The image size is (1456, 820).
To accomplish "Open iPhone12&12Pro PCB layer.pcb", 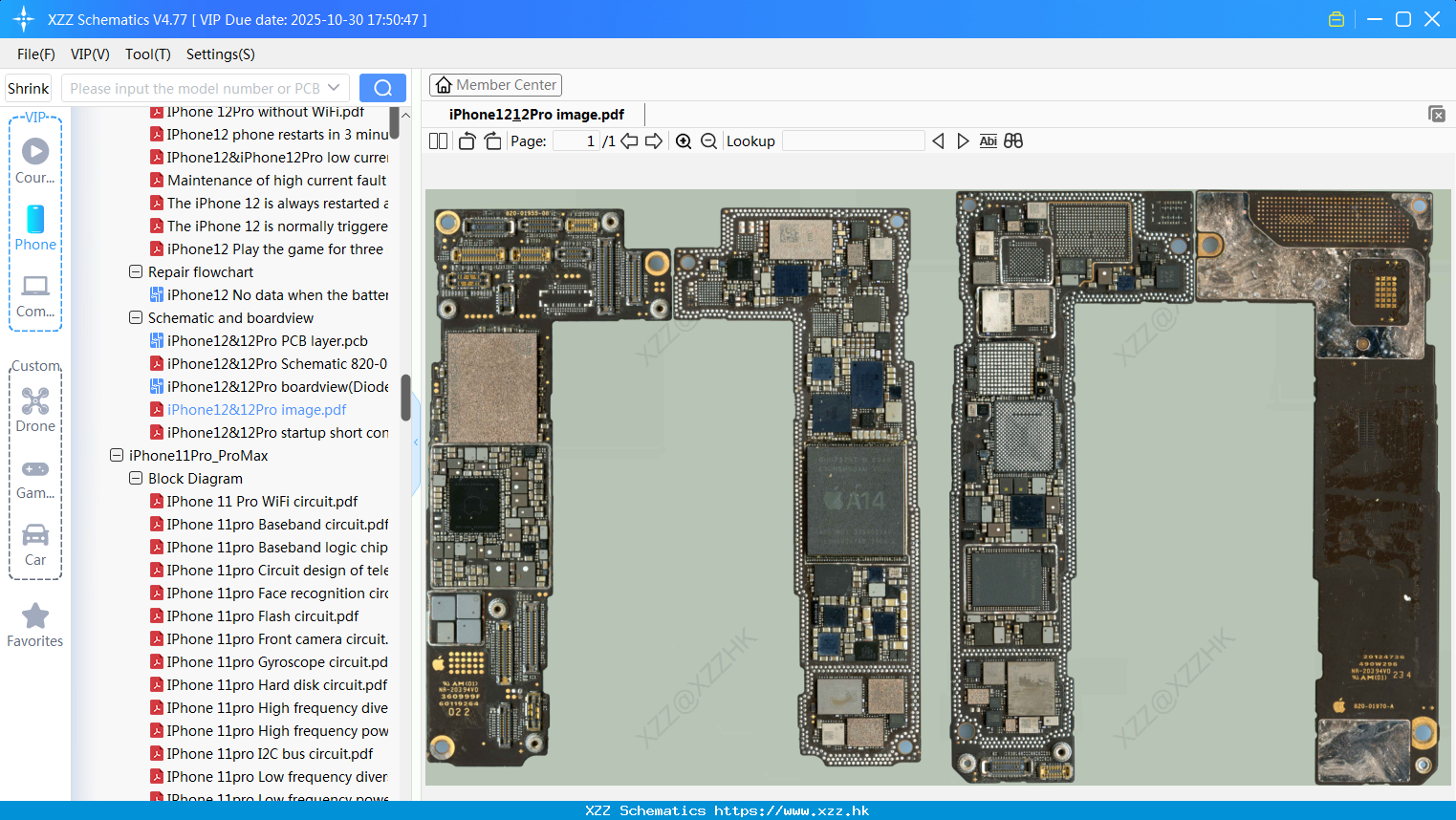I will (267, 341).
